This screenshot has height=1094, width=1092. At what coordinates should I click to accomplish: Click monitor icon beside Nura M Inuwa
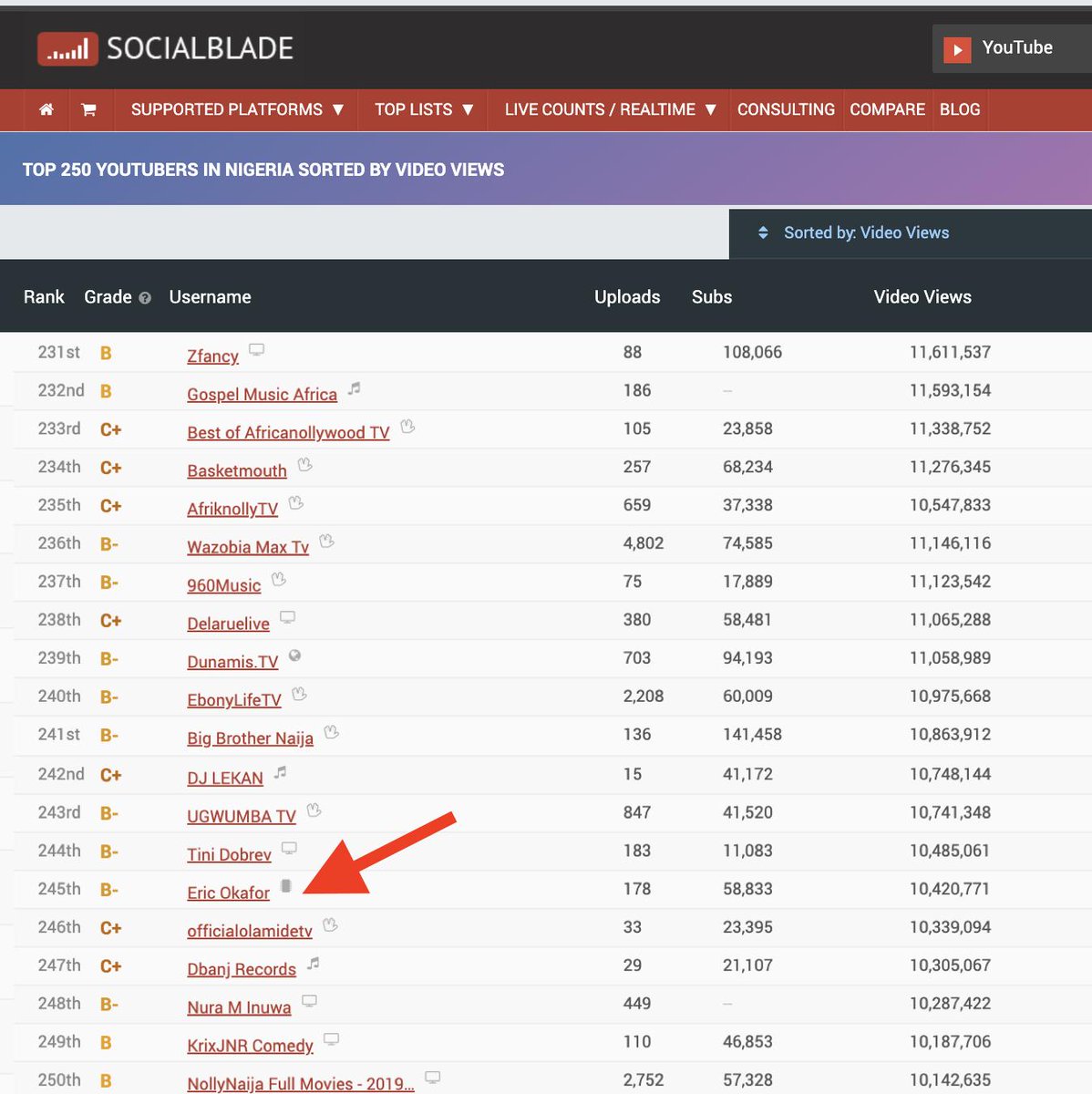point(309,1001)
